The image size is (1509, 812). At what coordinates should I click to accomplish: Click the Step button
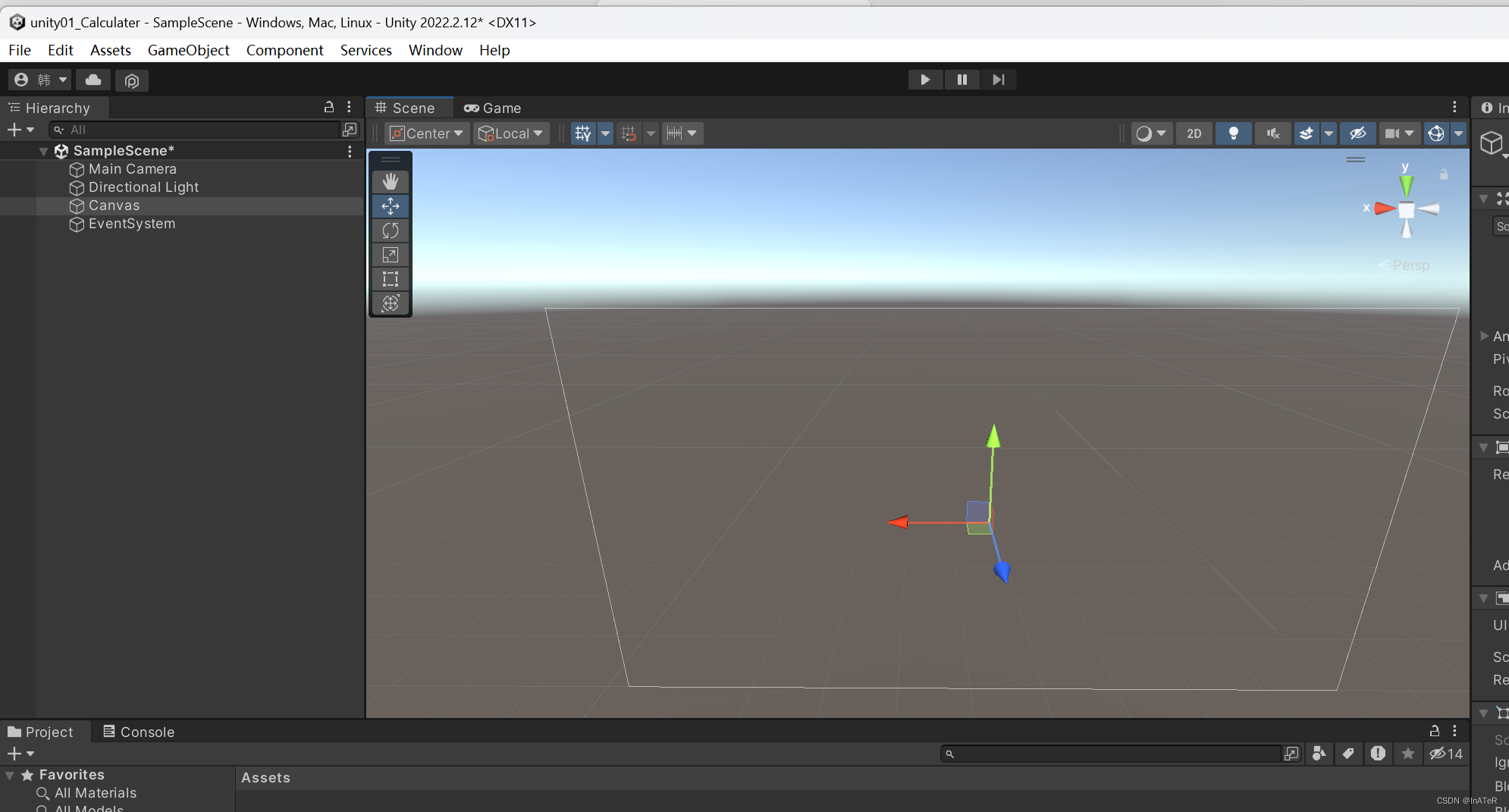pos(998,80)
